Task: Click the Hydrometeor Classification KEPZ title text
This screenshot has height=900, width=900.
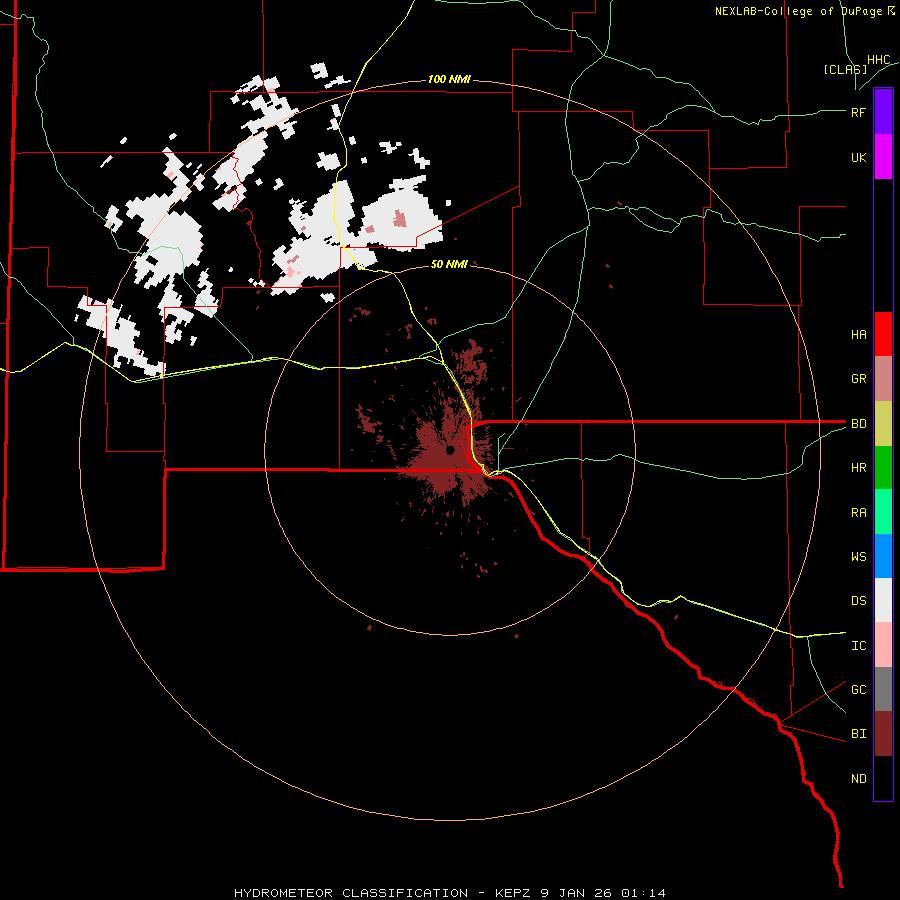Action: coord(450,893)
